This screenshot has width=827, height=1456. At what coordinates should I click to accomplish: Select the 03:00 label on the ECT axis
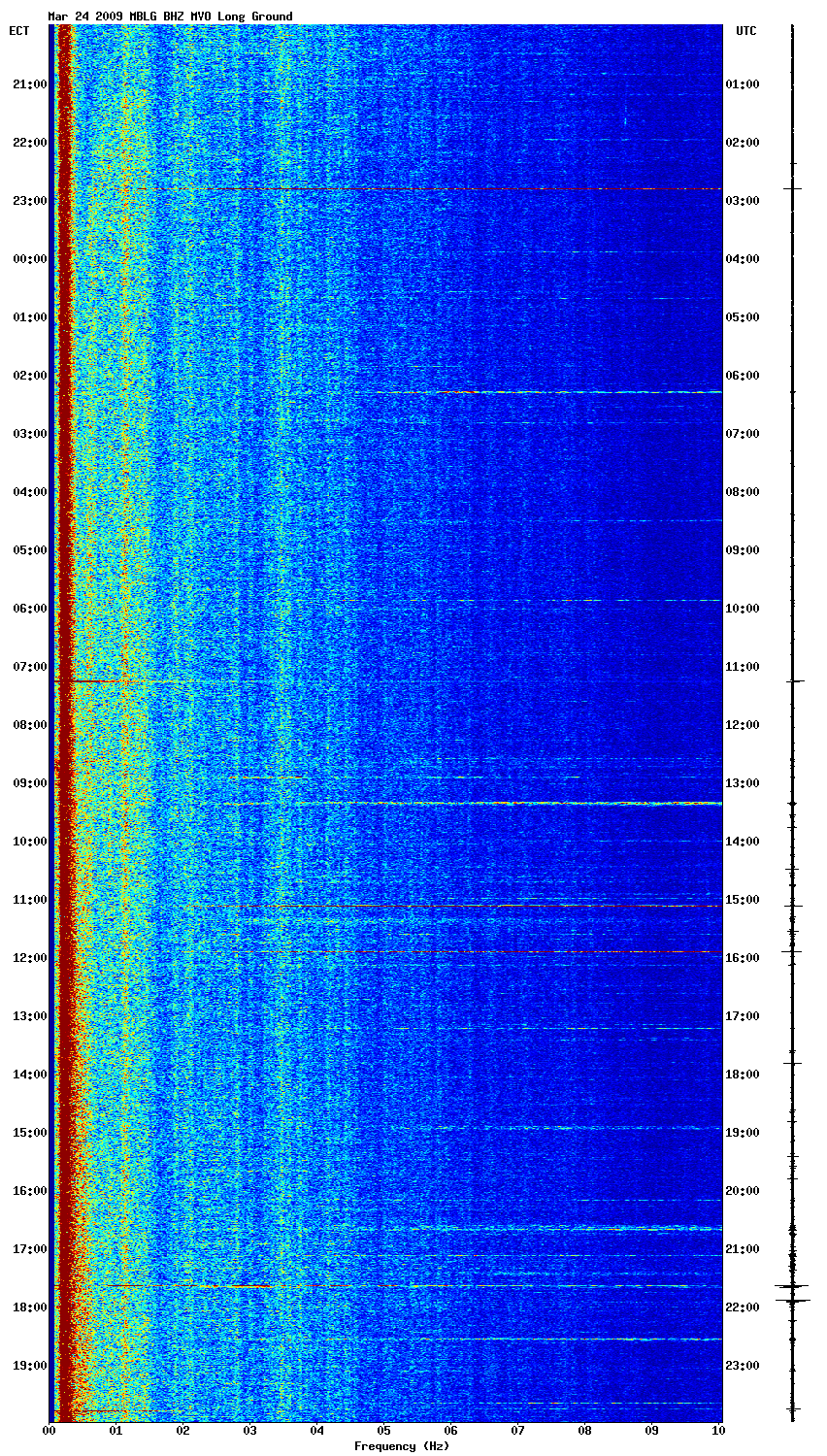pyautogui.click(x=30, y=434)
